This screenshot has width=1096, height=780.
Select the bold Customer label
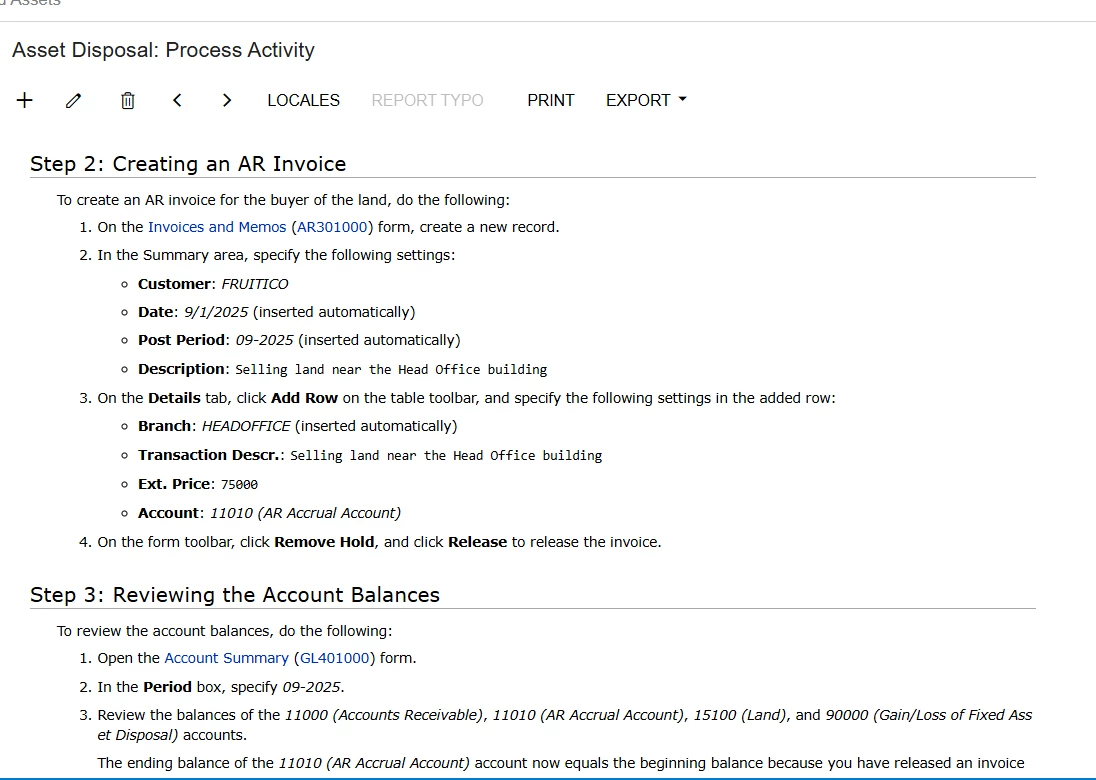pyautogui.click(x=174, y=284)
